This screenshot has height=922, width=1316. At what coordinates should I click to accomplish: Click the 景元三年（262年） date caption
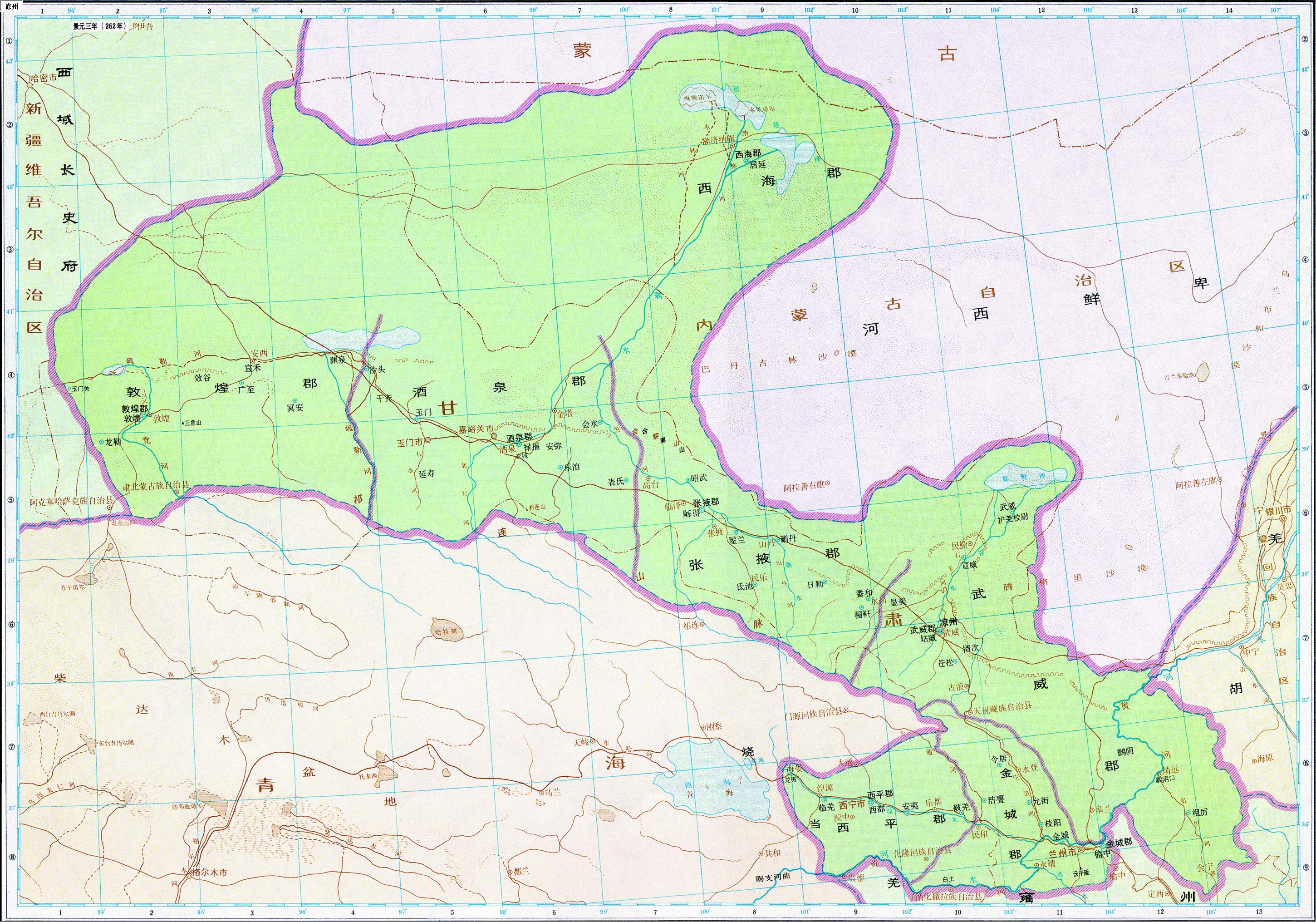[x=99, y=26]
